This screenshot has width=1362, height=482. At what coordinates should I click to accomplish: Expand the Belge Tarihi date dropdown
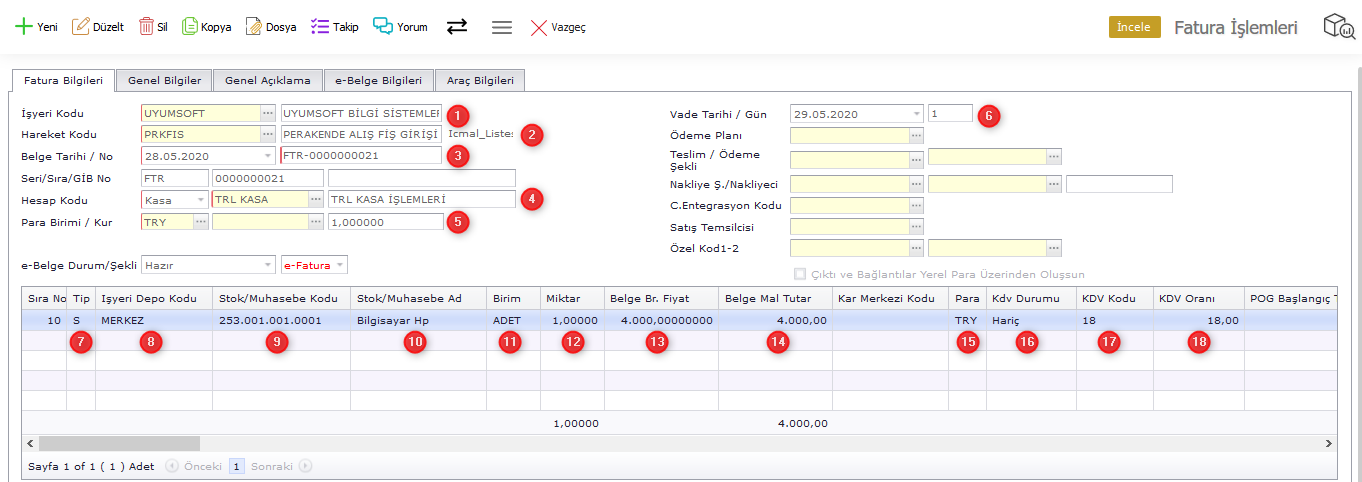pos(267,156)
